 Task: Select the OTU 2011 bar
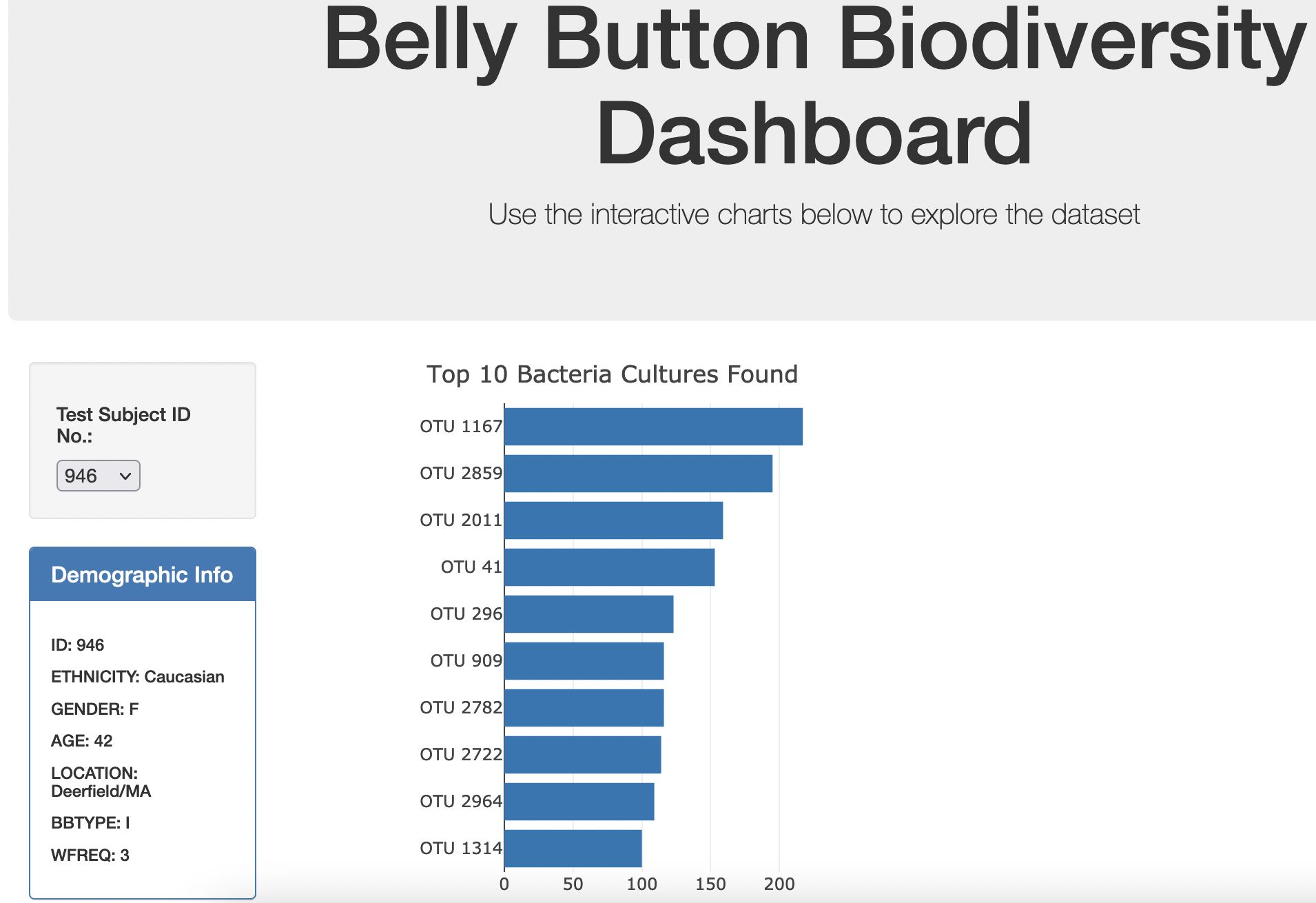[x=613, y=520]
